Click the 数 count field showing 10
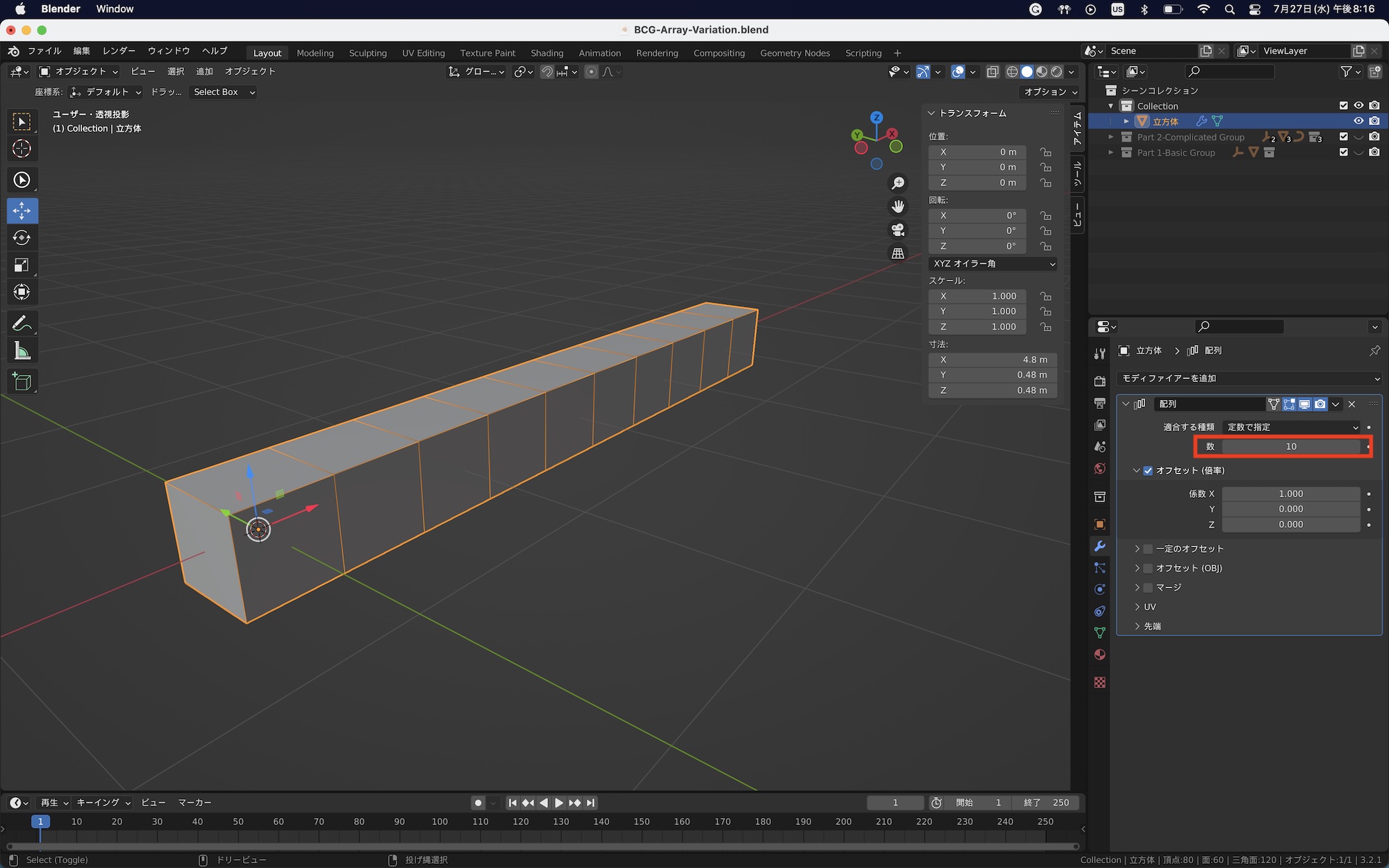 pos(1290,446)
